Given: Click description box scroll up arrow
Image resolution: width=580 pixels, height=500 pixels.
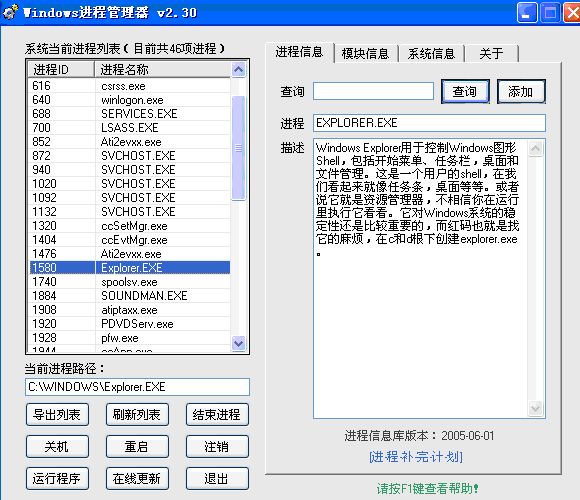Looking at the screenshot, I should tap(536, 149).
